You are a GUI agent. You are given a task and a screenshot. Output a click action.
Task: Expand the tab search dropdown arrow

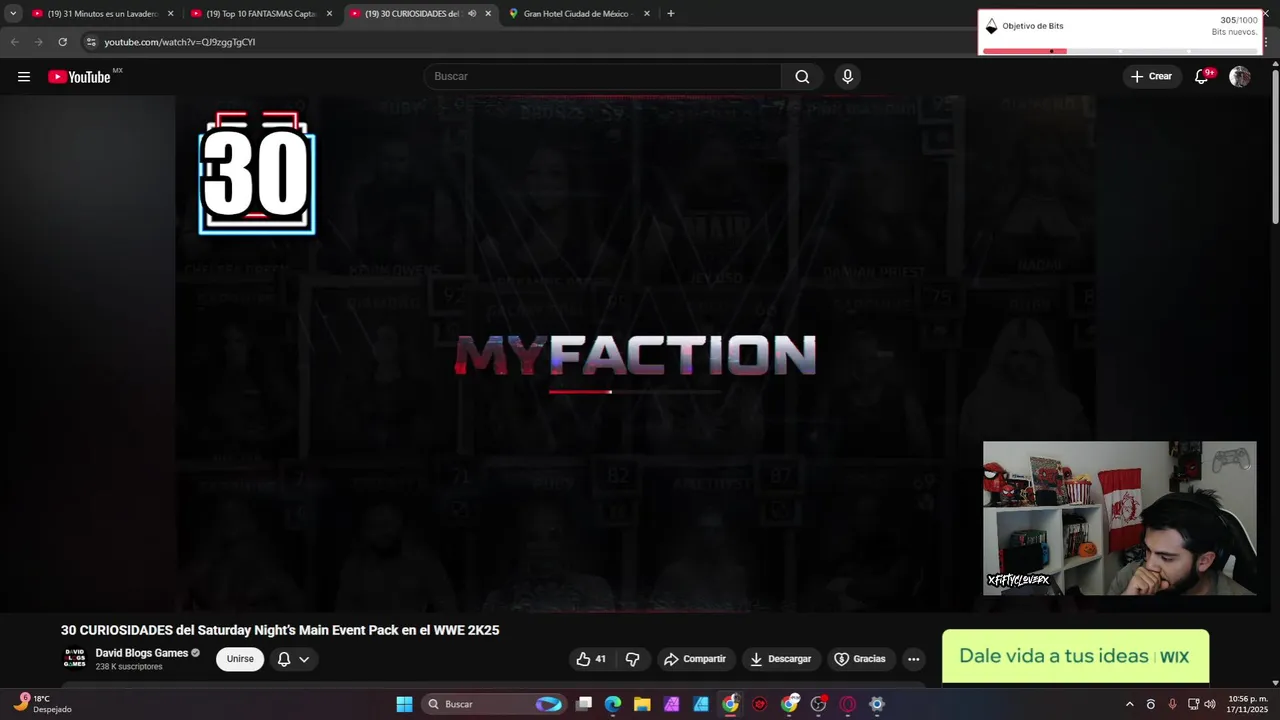coord(13,14)
